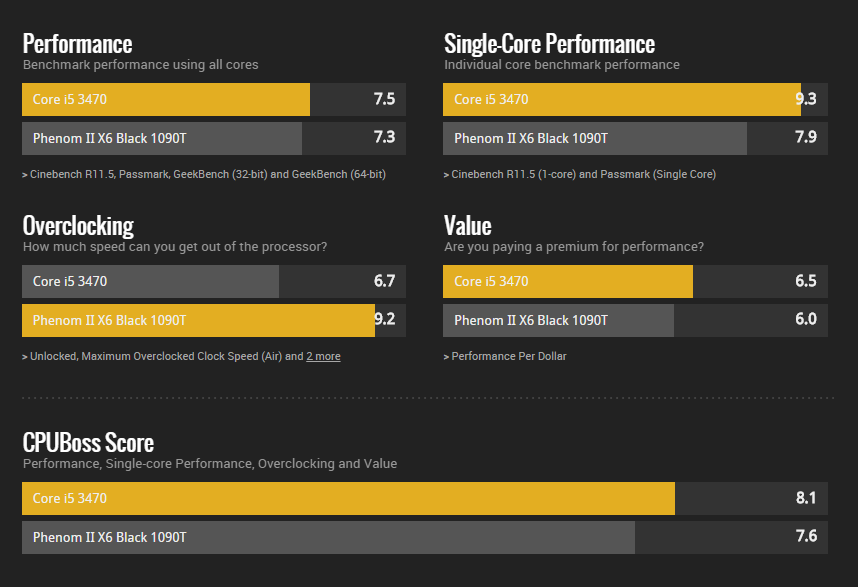858x587 pixels.
Task: Select Phenom II X6 1090T Overclocking bar
Action: [x=214, y=321]
